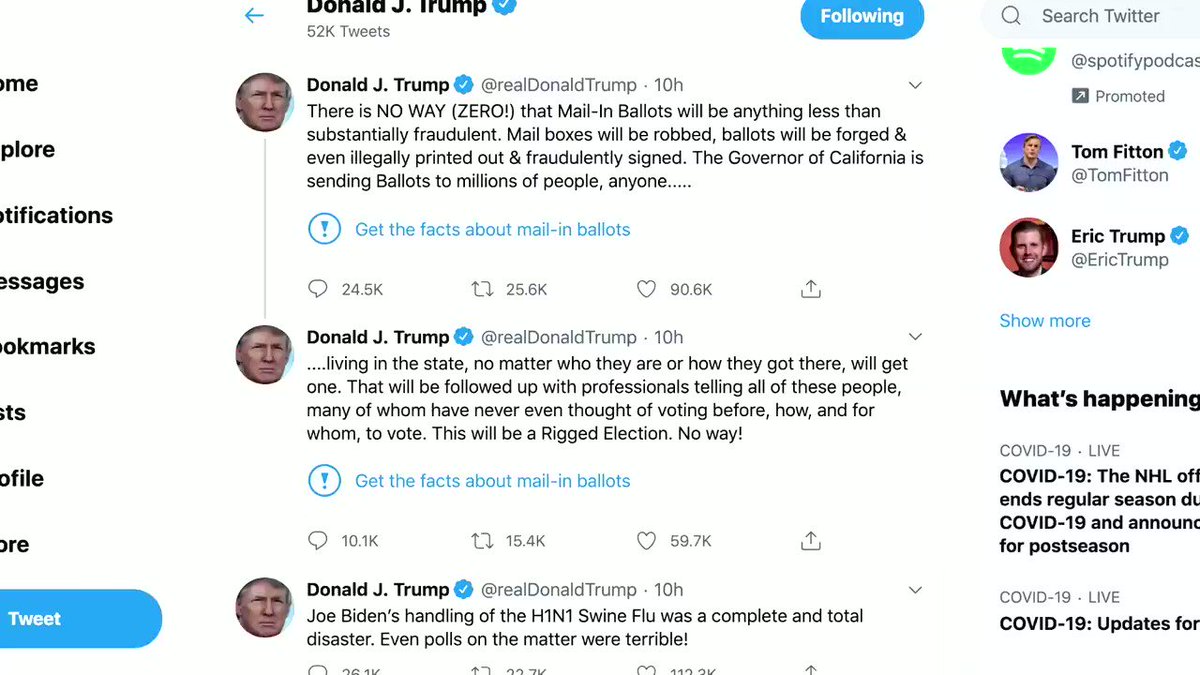
Task: Retweet the first tweet with 25.6K retweets
Action: click(482, 289)
